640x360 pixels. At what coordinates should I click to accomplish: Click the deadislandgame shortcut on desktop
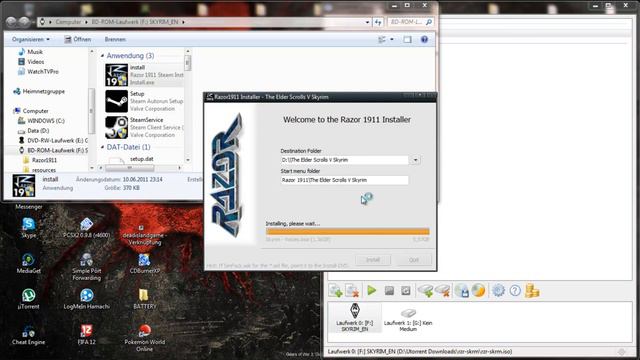point(144,234)
